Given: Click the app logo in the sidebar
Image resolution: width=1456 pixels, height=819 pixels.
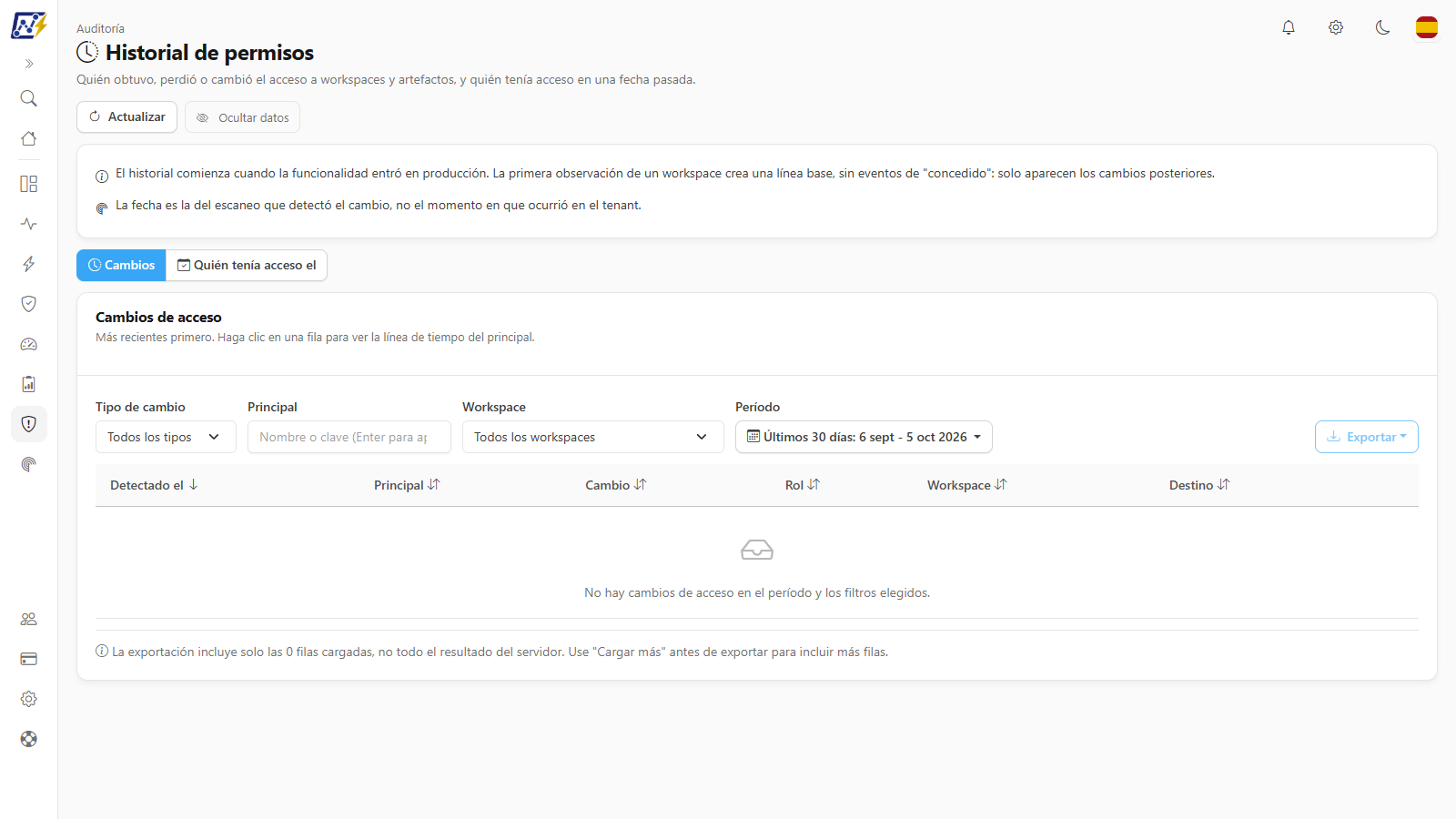Looking at the screenshot, I should click(28, 25).
